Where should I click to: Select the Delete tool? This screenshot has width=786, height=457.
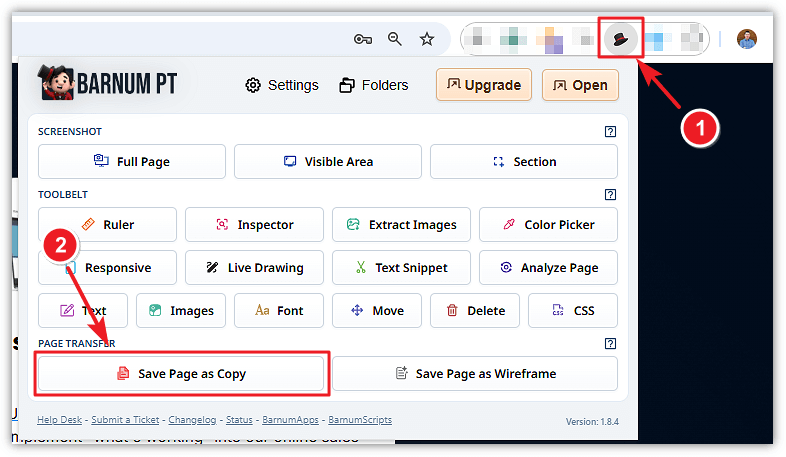[x=475, y=311]
